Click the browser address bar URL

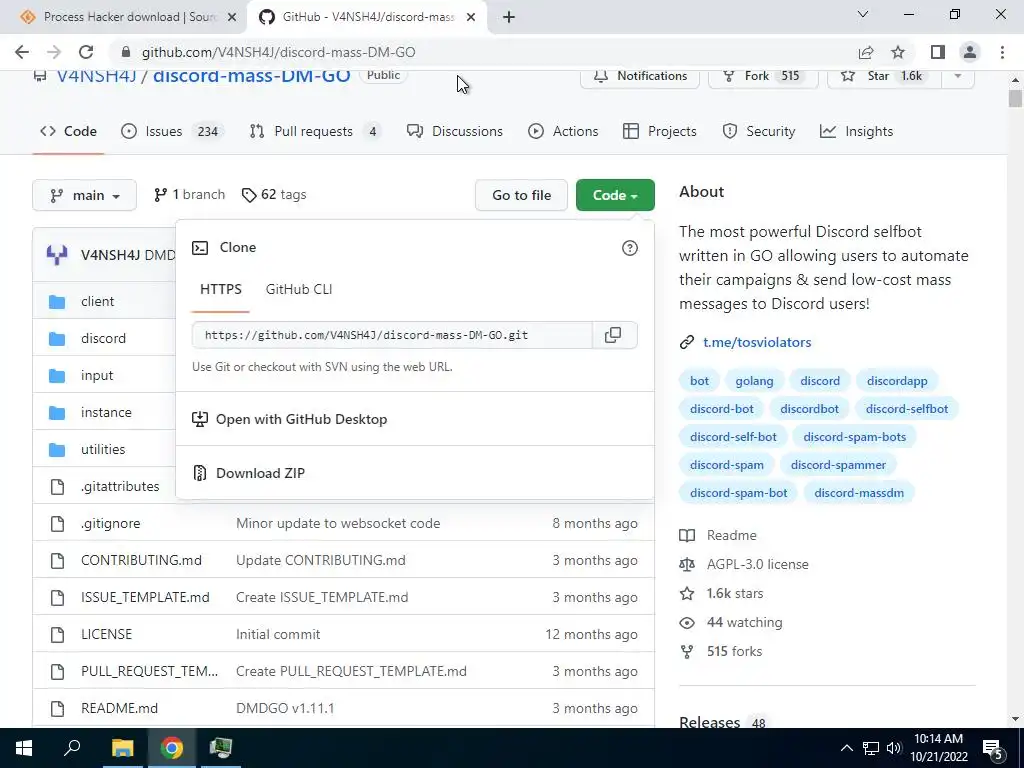click(279, 52)
